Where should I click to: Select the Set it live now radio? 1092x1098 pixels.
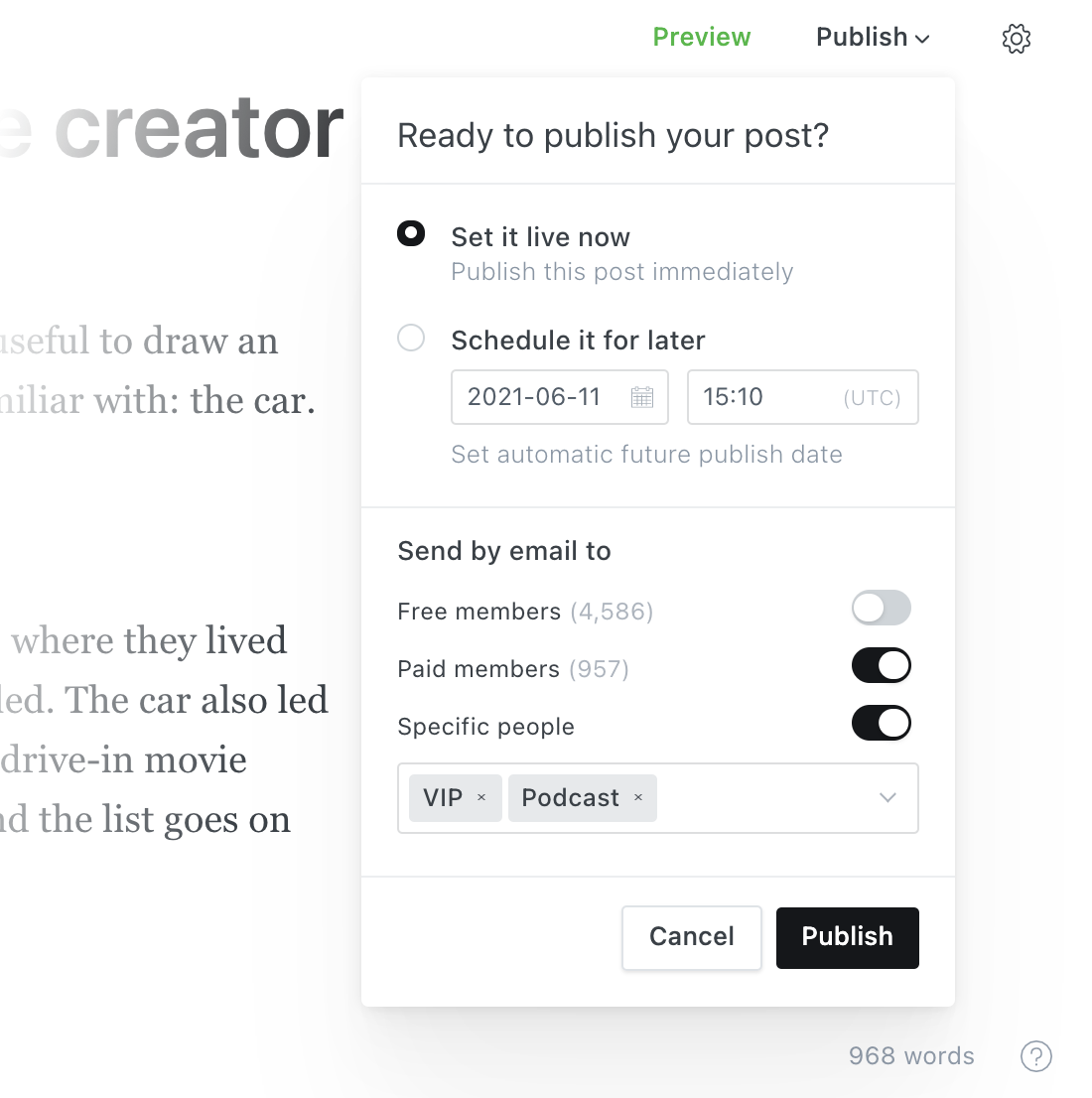411,234
